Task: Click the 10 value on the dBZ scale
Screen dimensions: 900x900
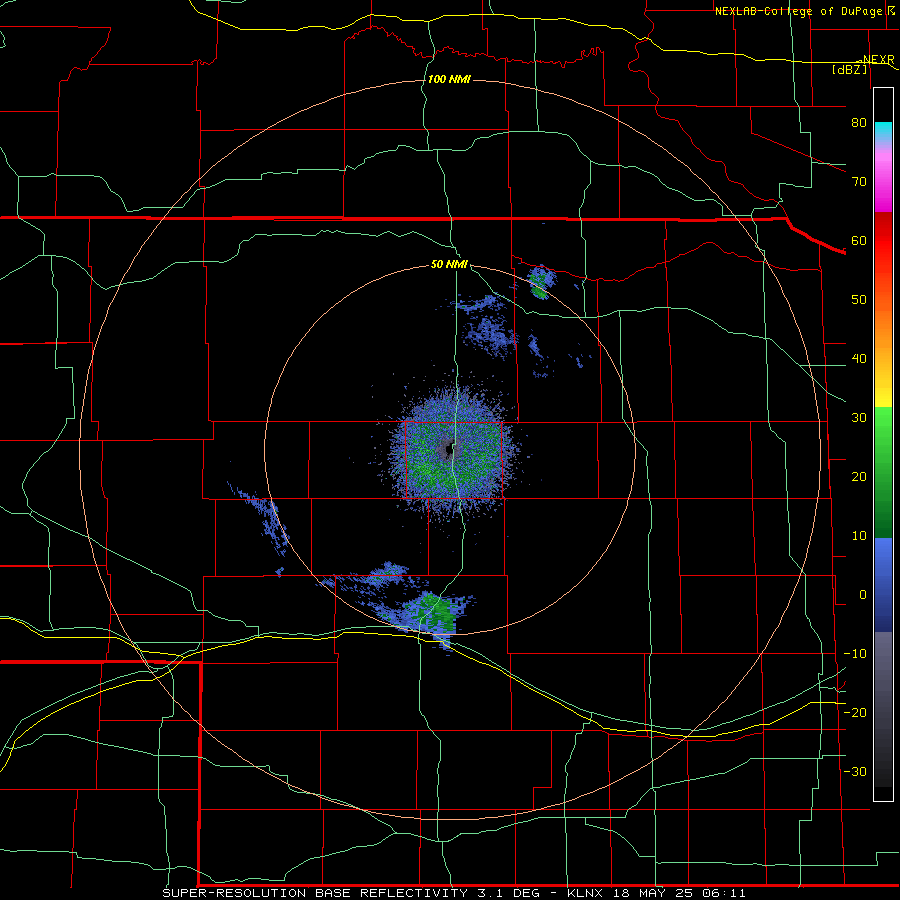Action: (859, 536)
